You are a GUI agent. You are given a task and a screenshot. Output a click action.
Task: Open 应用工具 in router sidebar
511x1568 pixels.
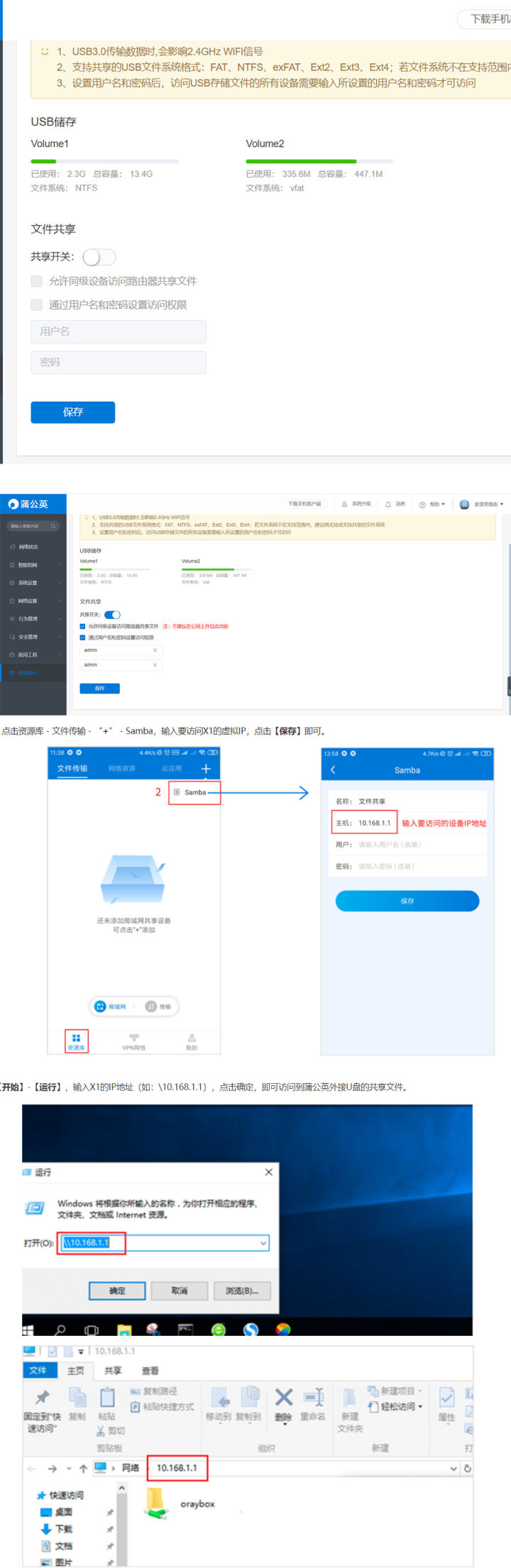click(33, 654)
